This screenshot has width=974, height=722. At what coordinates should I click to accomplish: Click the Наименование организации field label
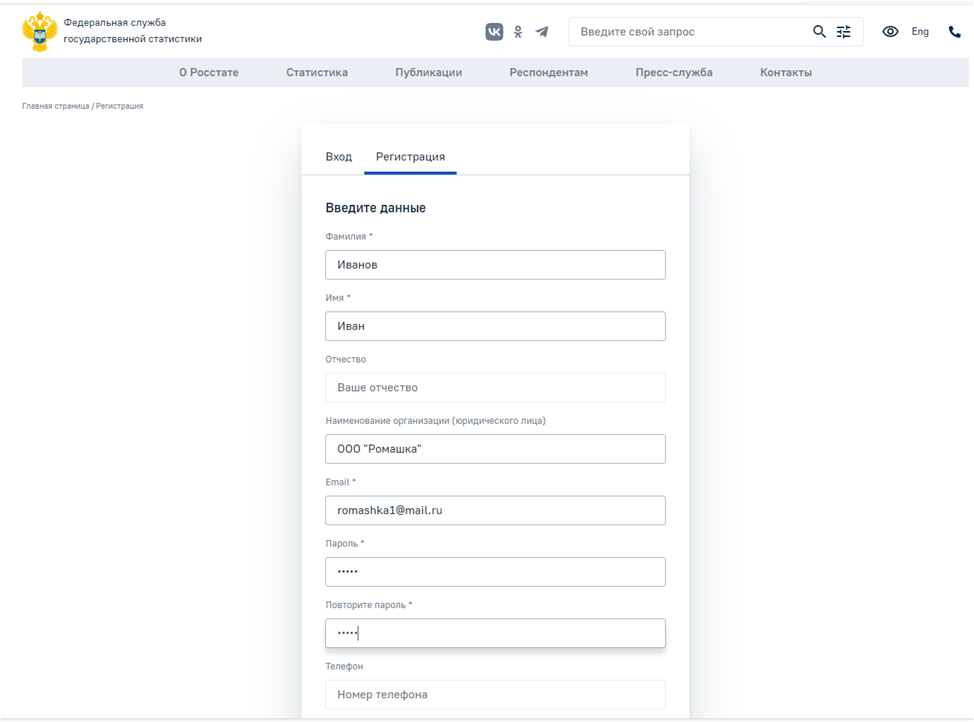point(435,421)
